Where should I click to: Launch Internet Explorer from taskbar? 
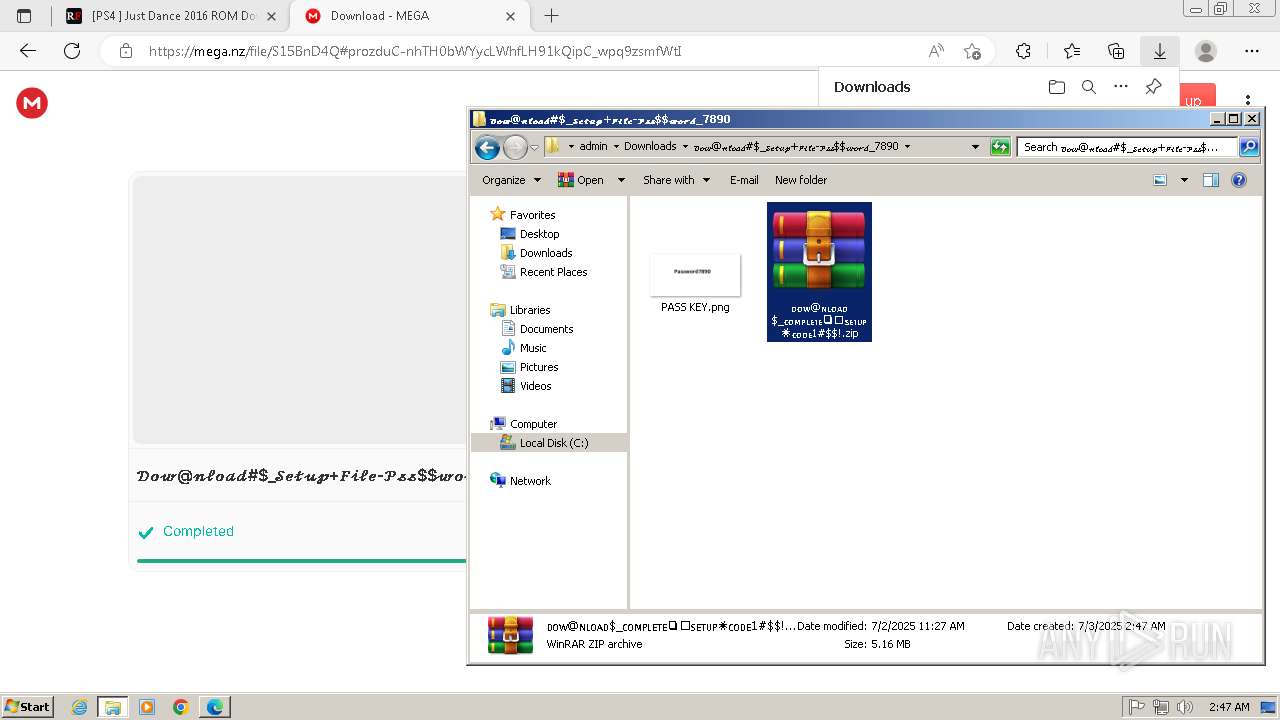[80, 707]
